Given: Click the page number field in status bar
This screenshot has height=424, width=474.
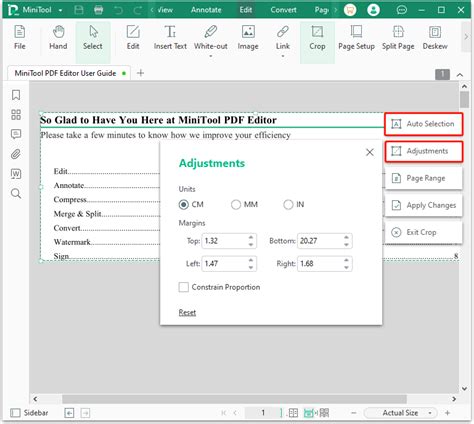Looking at the screenshot, I should pos(263,413).
